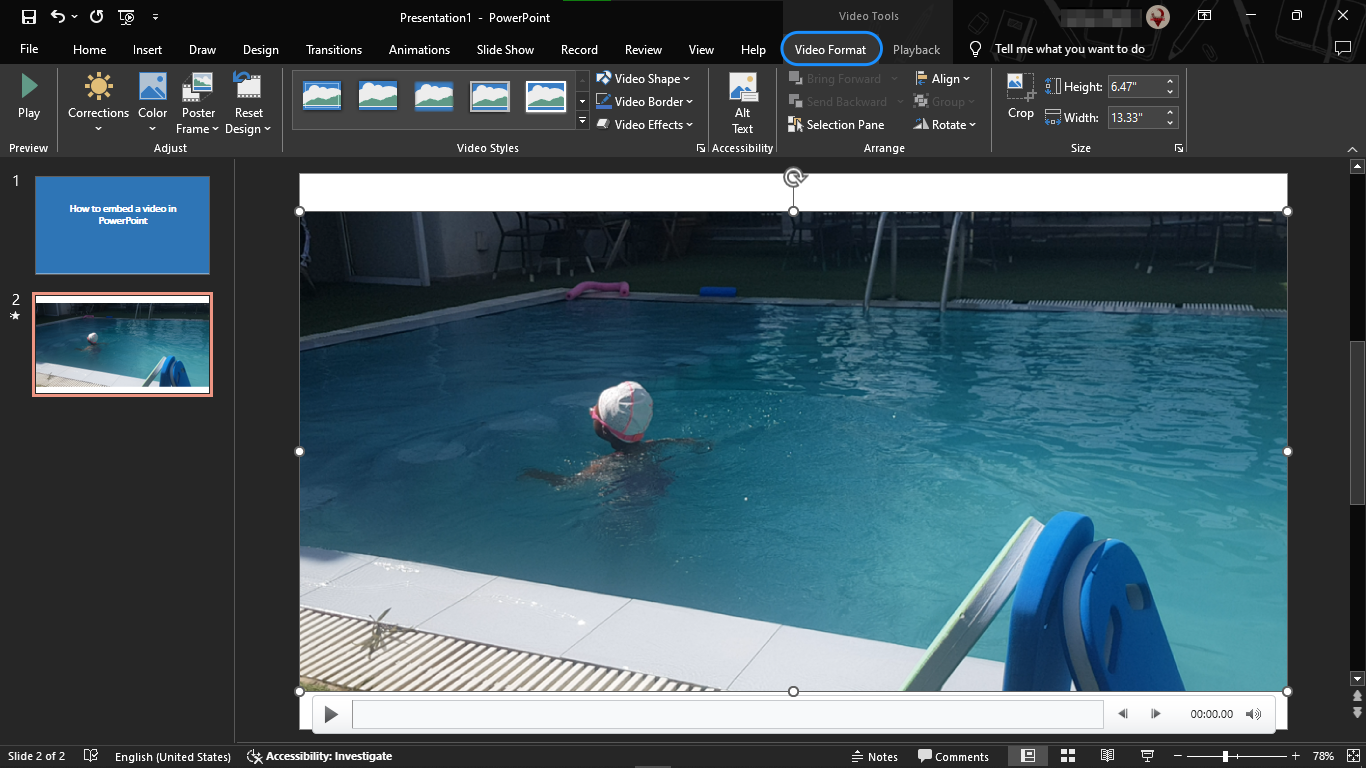Image resolution: width=1366 pixels, height=768 pixels.
Task: Click Tell me what you want to do
Action: [x=1068, y=48]
